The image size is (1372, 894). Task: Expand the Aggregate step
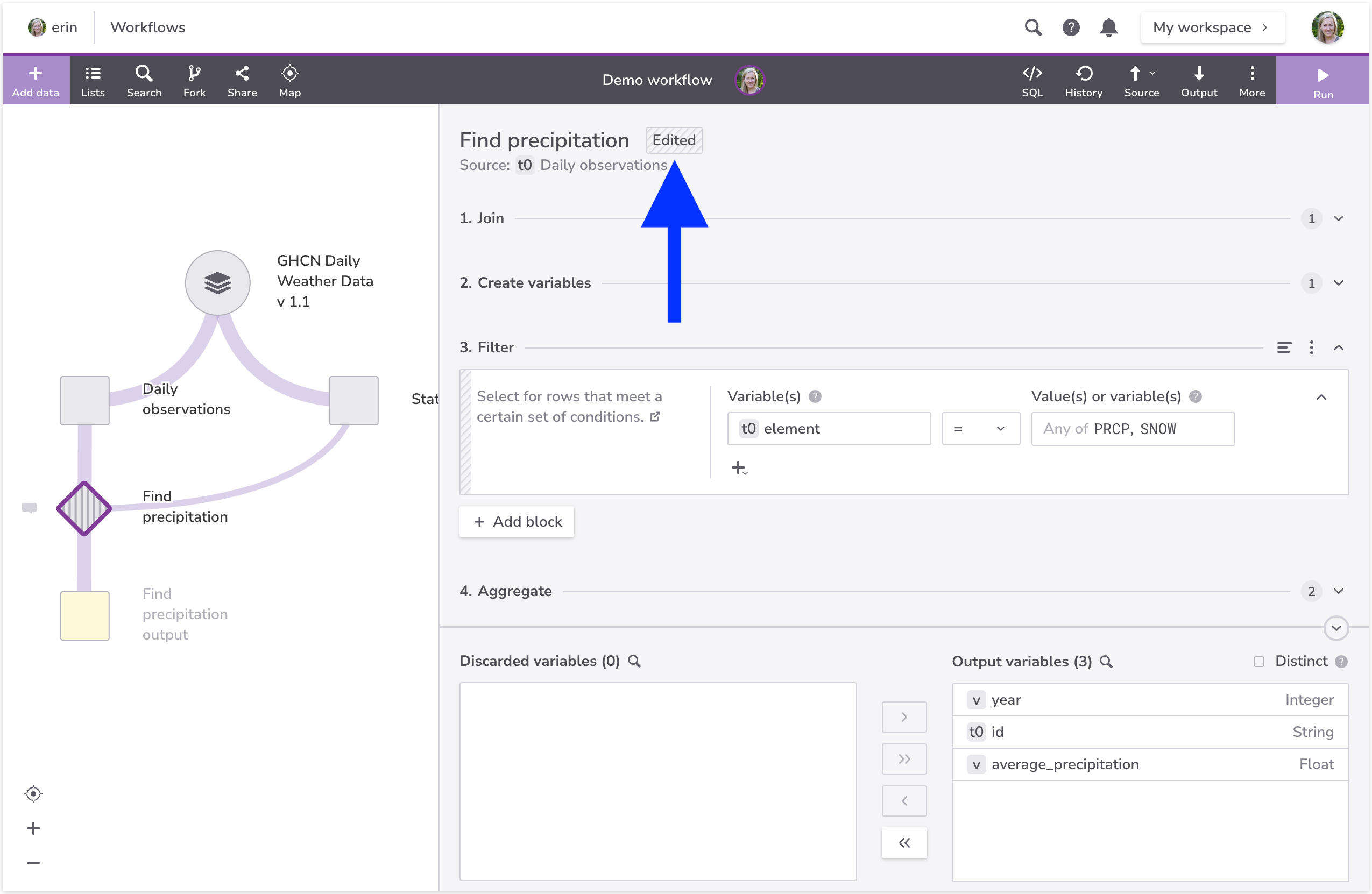1338,591
